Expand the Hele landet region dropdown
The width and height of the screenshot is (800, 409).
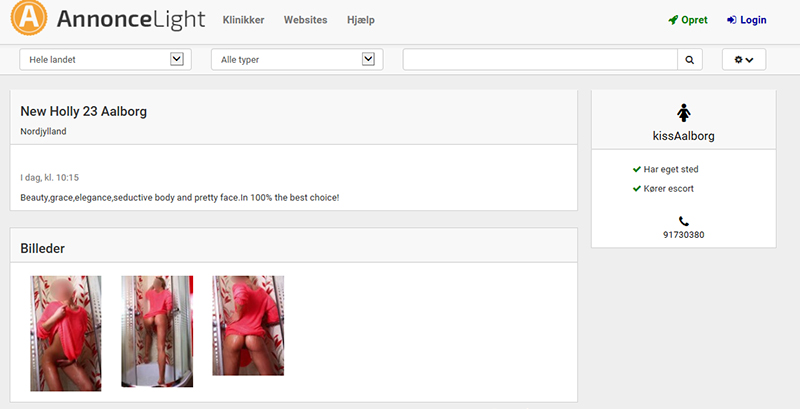tap(106, 60)
